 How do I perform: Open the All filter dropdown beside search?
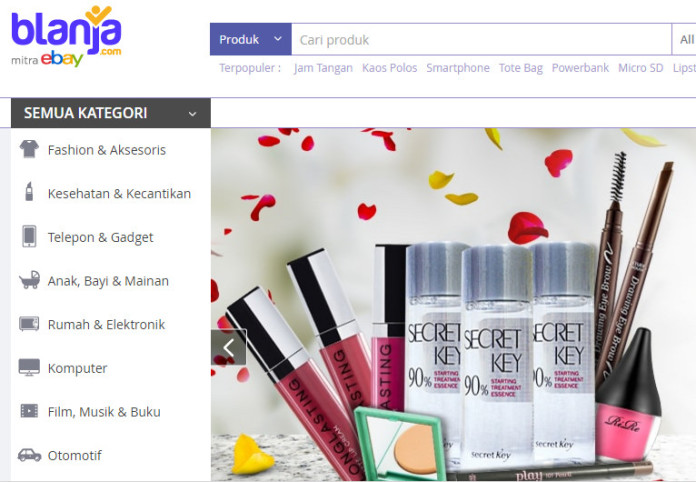(684, 40)
